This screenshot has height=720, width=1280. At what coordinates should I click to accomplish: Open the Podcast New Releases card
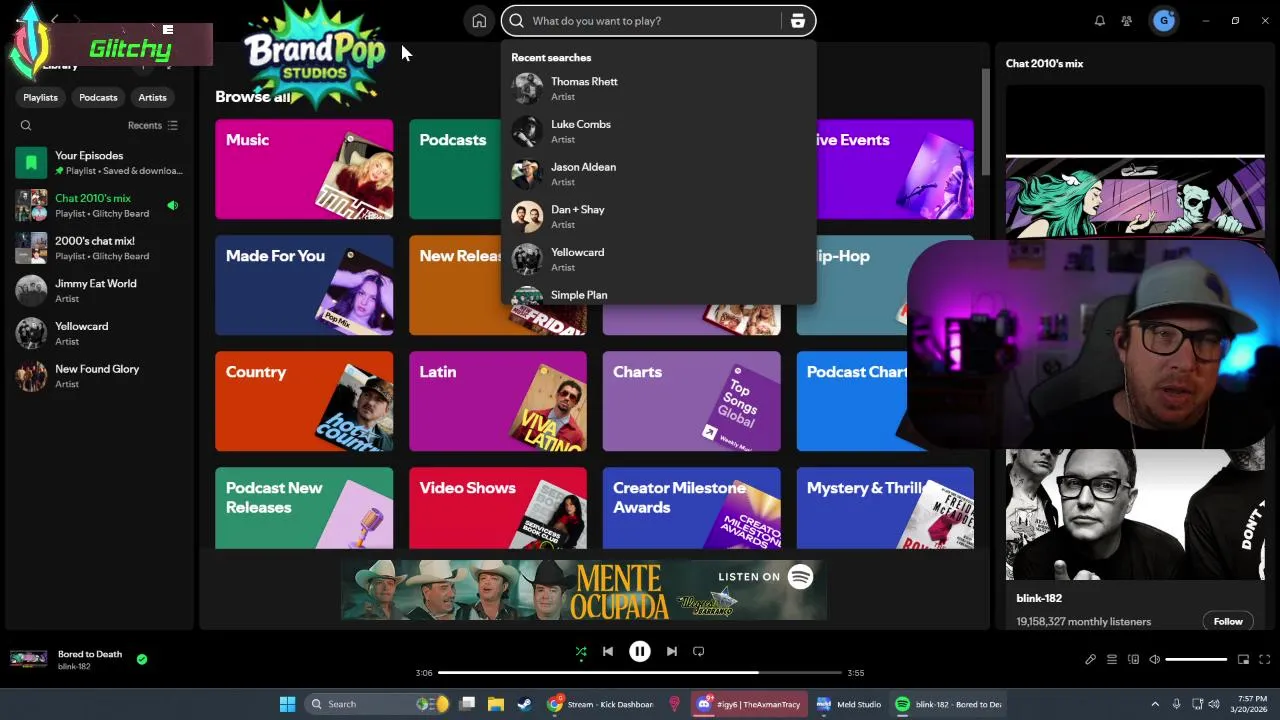304,508
